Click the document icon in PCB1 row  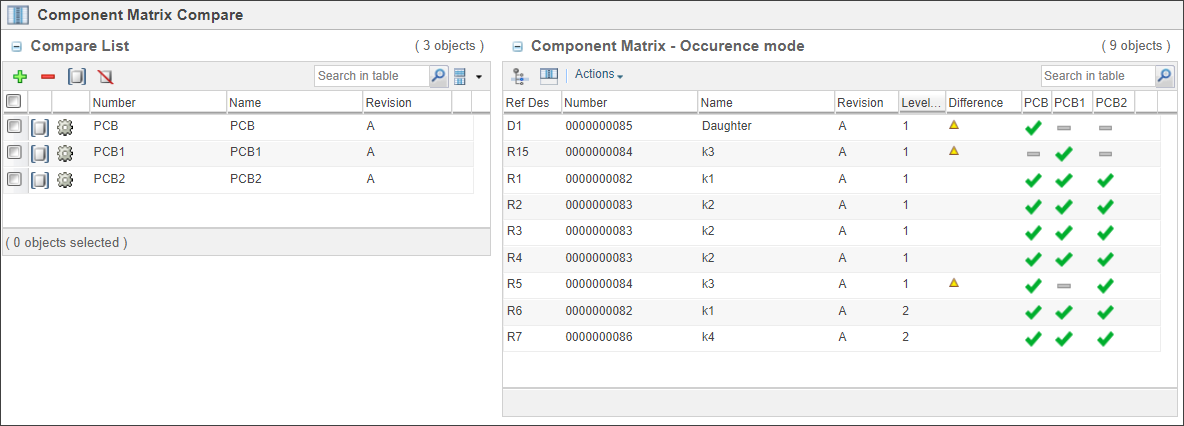(39, 153)
